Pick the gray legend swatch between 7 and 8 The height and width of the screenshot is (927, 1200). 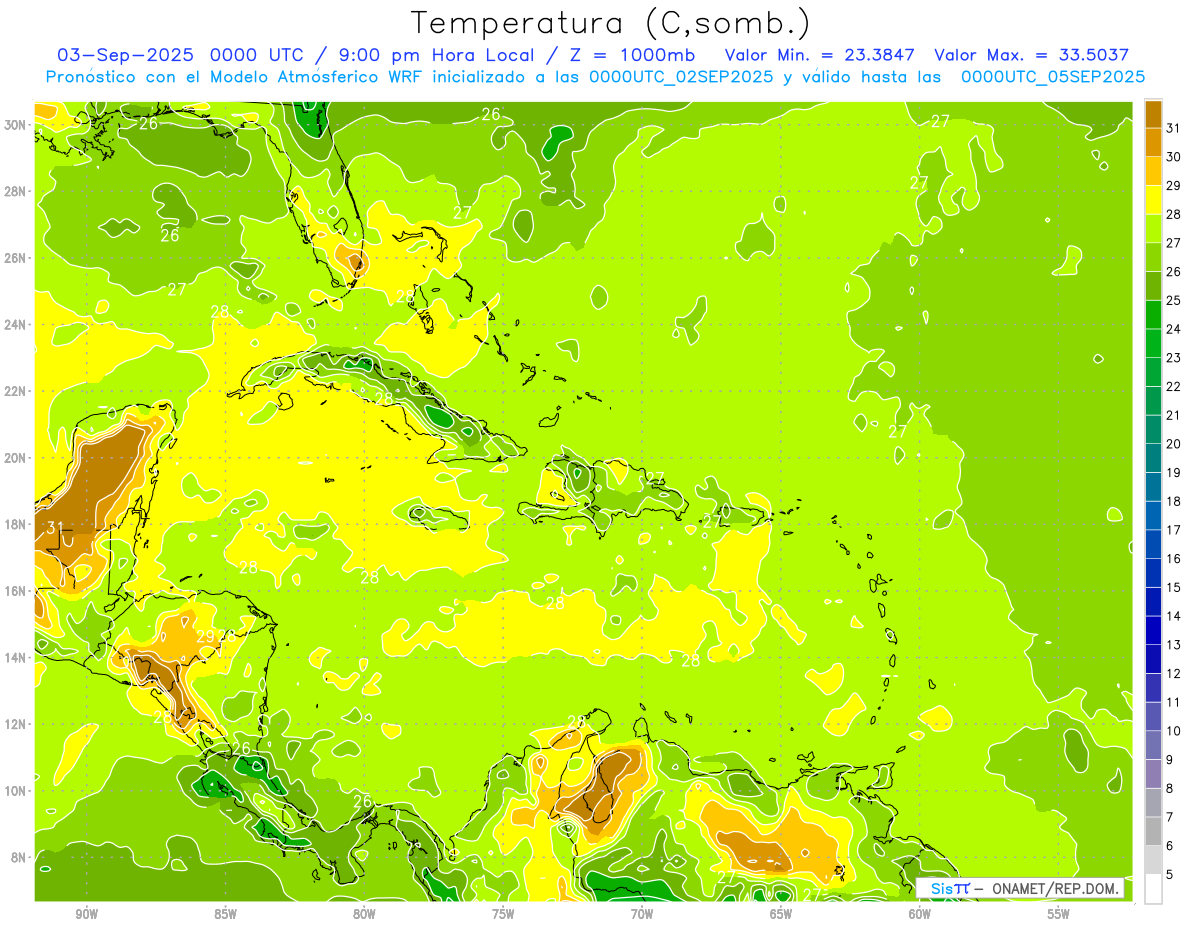1153,803
